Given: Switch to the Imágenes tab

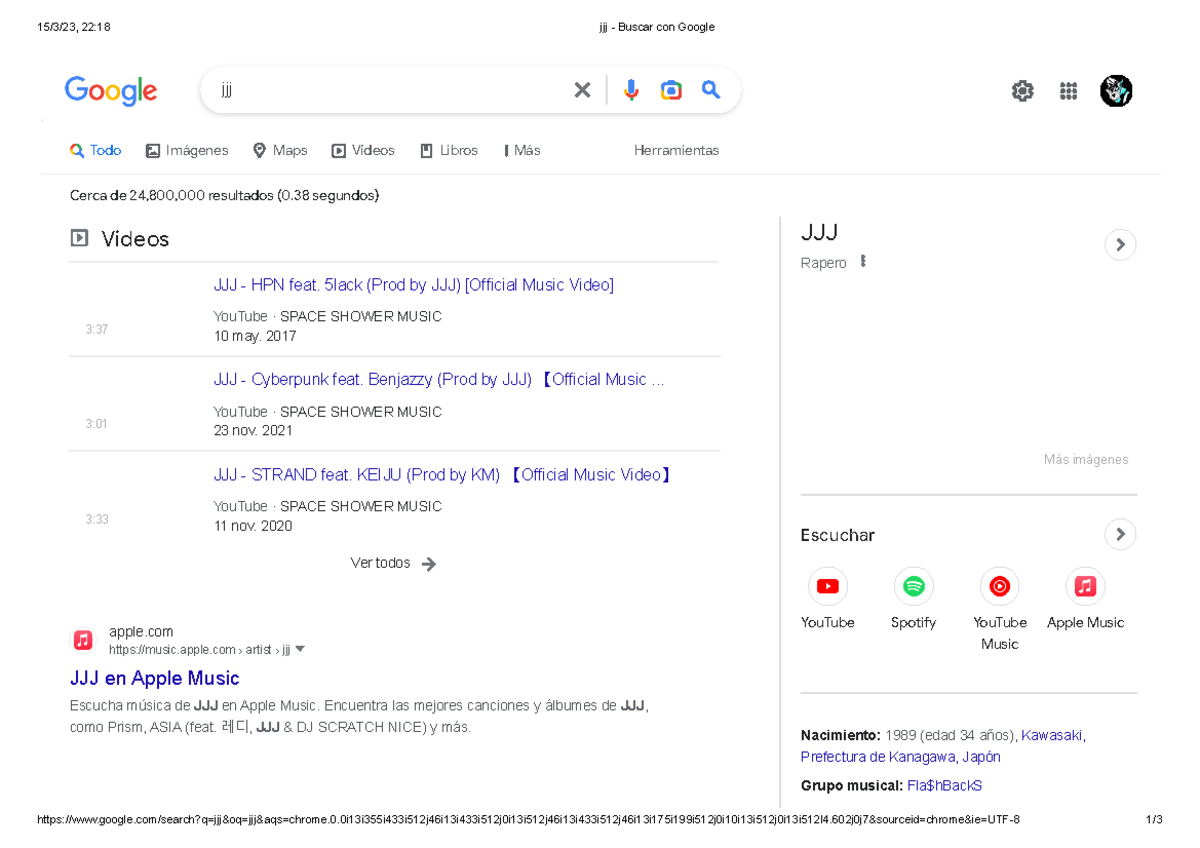Looking at the screenshot, I should 187,150.
